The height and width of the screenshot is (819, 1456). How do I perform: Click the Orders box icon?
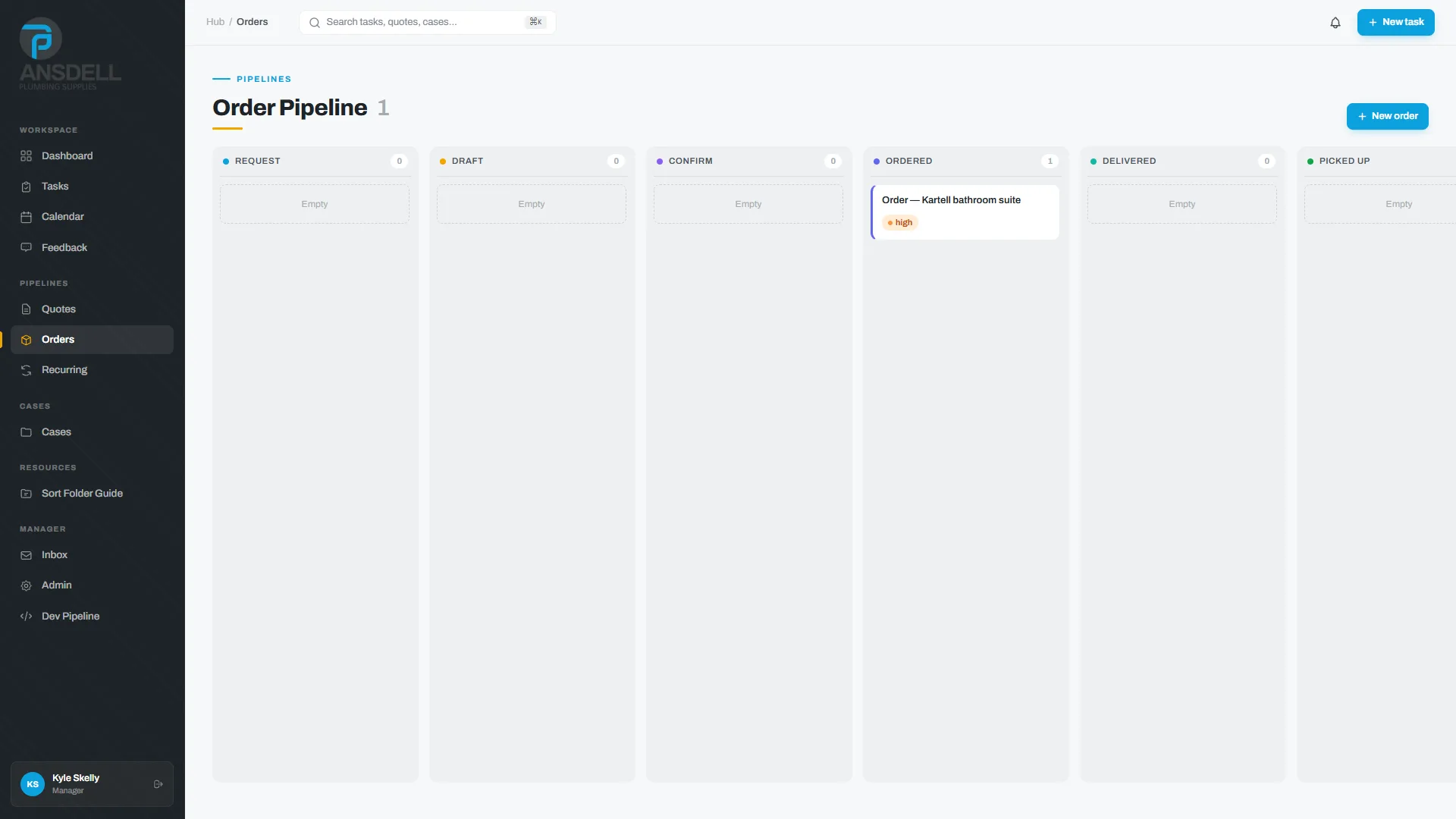26,340
